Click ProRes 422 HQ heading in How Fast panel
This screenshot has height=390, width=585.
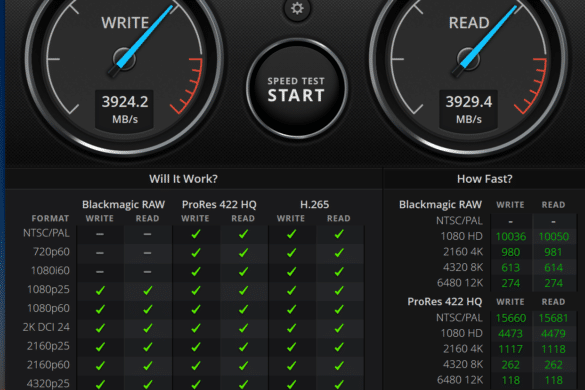point(445,302)
